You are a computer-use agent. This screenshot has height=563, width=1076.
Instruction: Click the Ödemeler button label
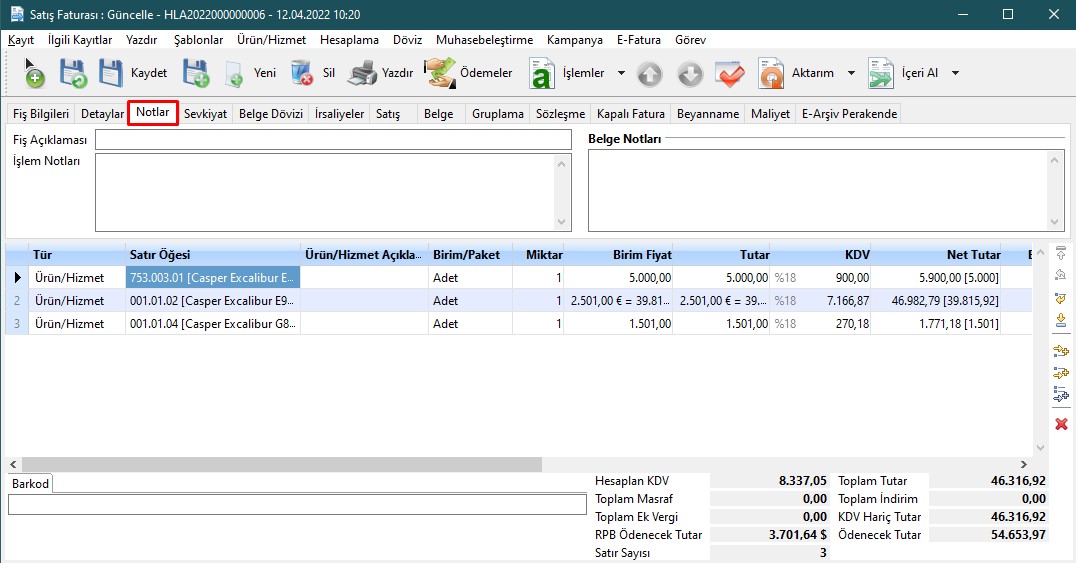tap(486, 73)
